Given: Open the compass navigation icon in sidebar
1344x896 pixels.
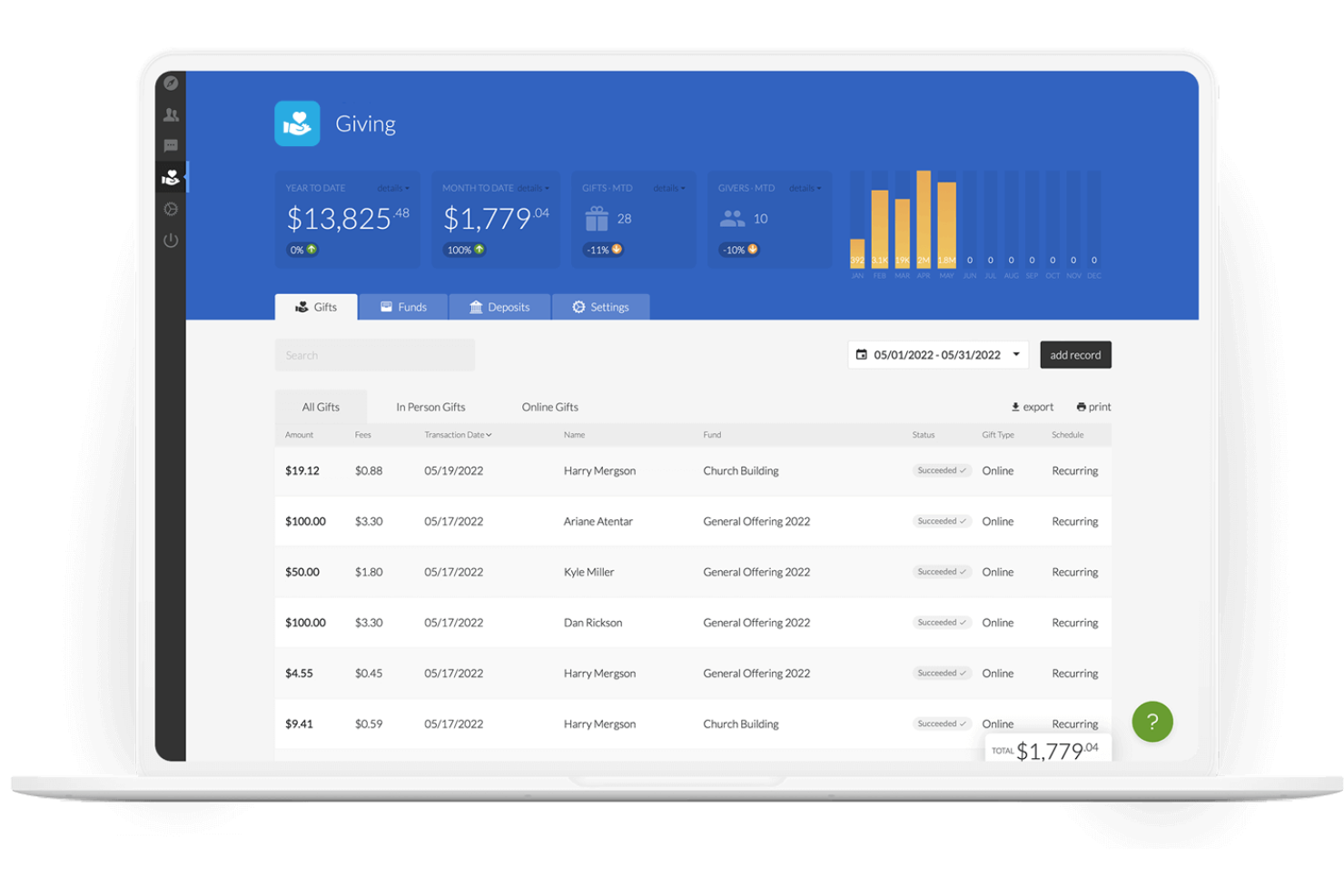Looking at the screenshot, I should coord(171,83).
